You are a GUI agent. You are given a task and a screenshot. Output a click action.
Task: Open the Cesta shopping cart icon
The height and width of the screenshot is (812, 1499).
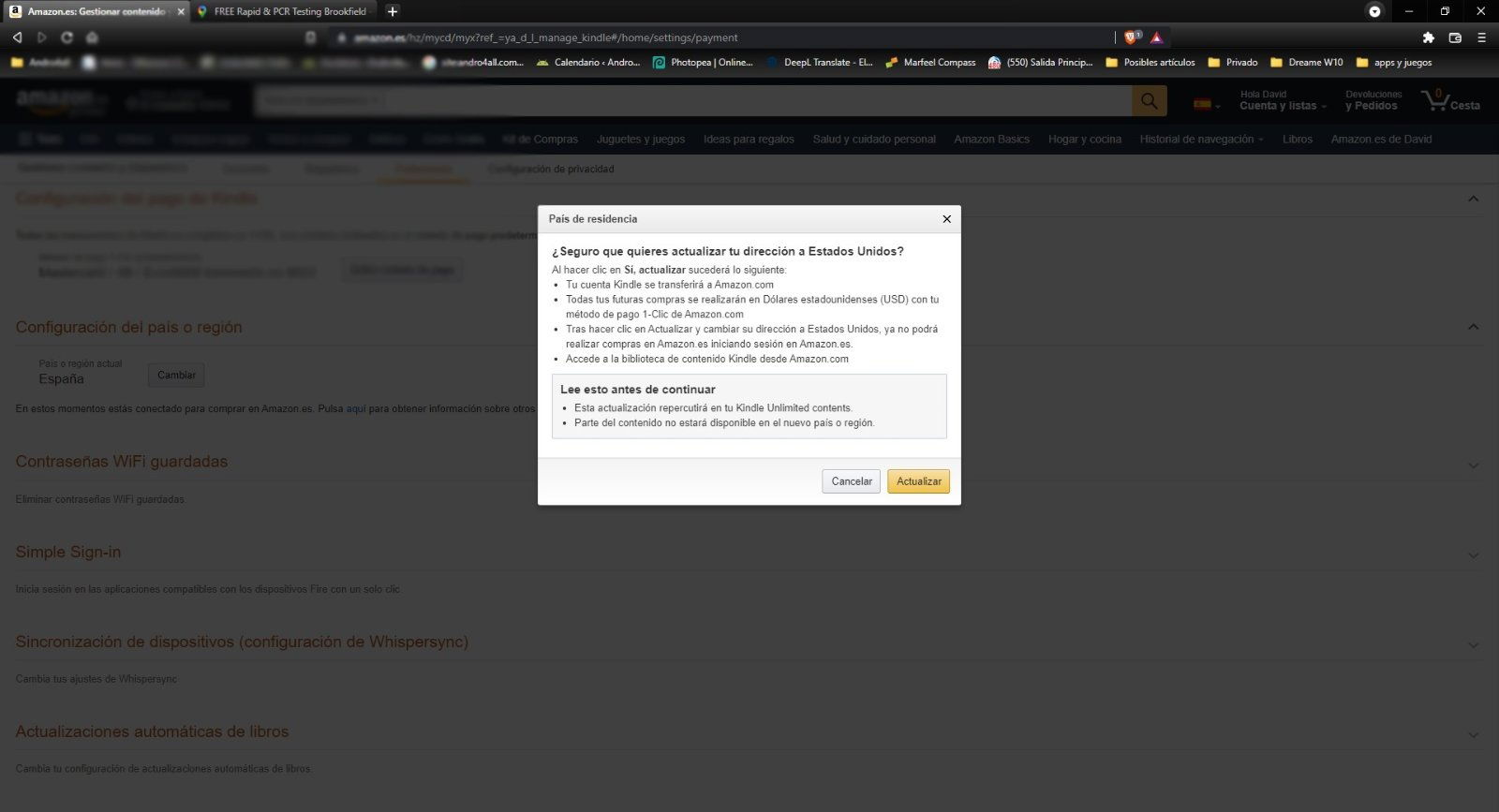(1450, 100)
